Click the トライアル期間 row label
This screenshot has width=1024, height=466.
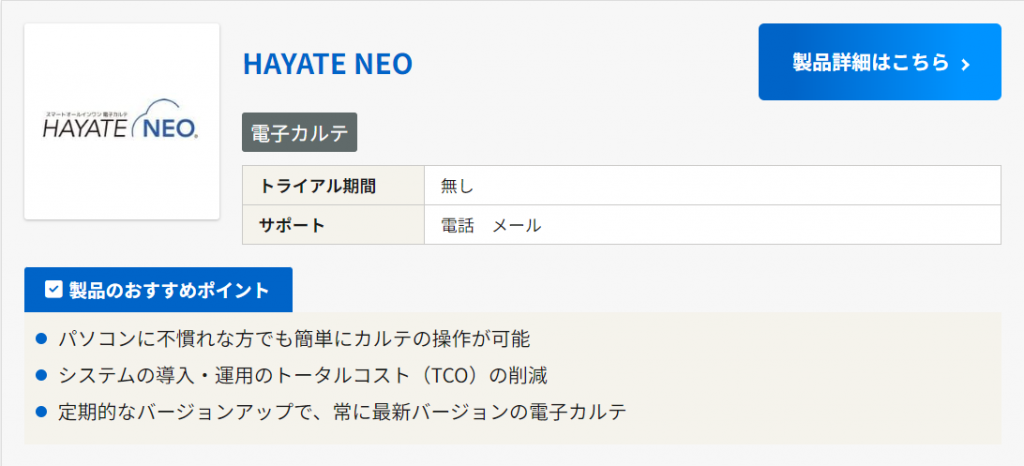click(x=317, y=185)
